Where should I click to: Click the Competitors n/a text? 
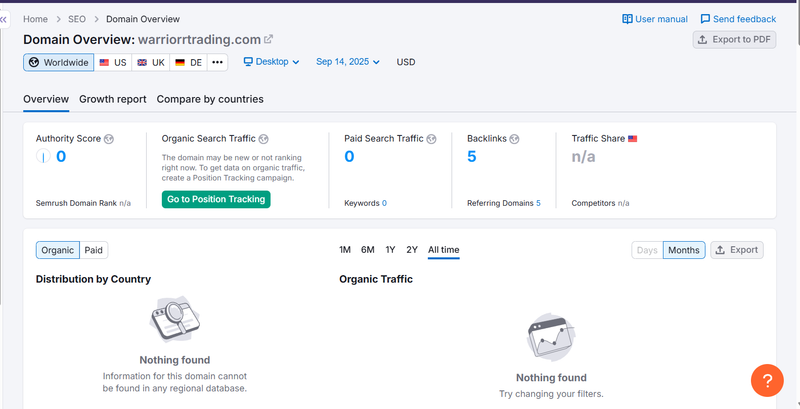tap(600, 203)
